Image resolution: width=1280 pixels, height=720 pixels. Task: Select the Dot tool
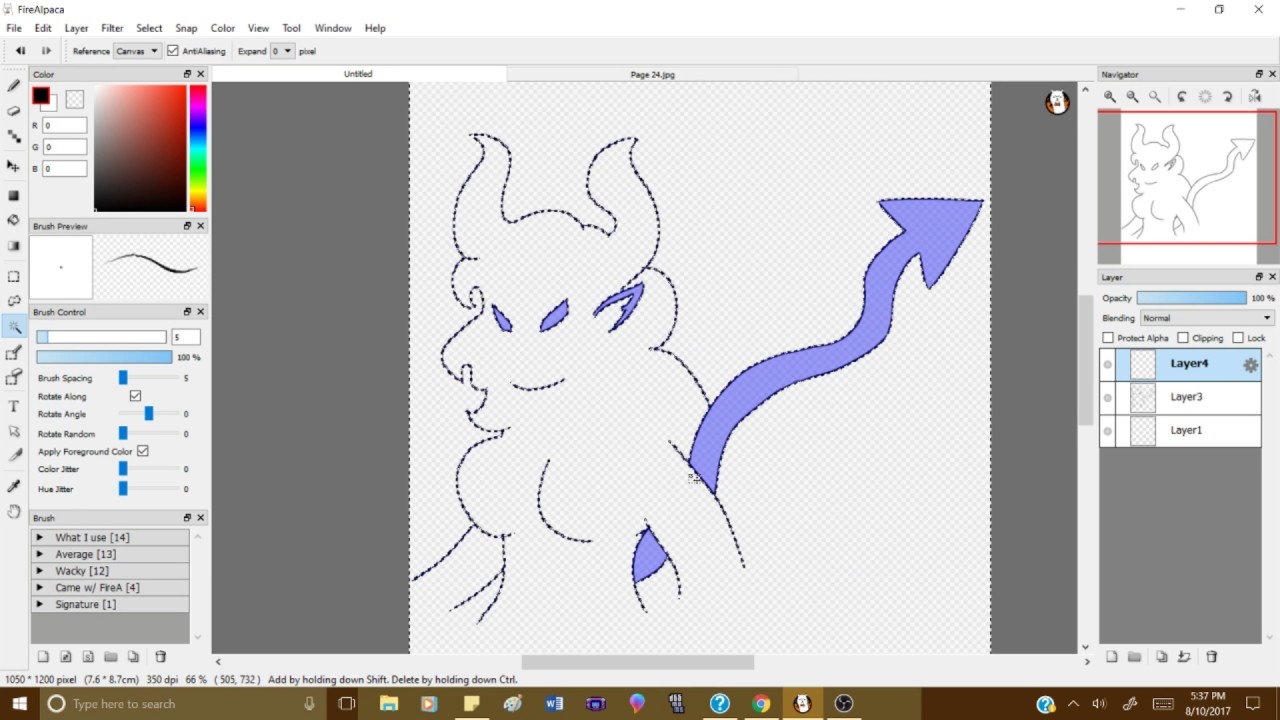(x=14, y=136)
